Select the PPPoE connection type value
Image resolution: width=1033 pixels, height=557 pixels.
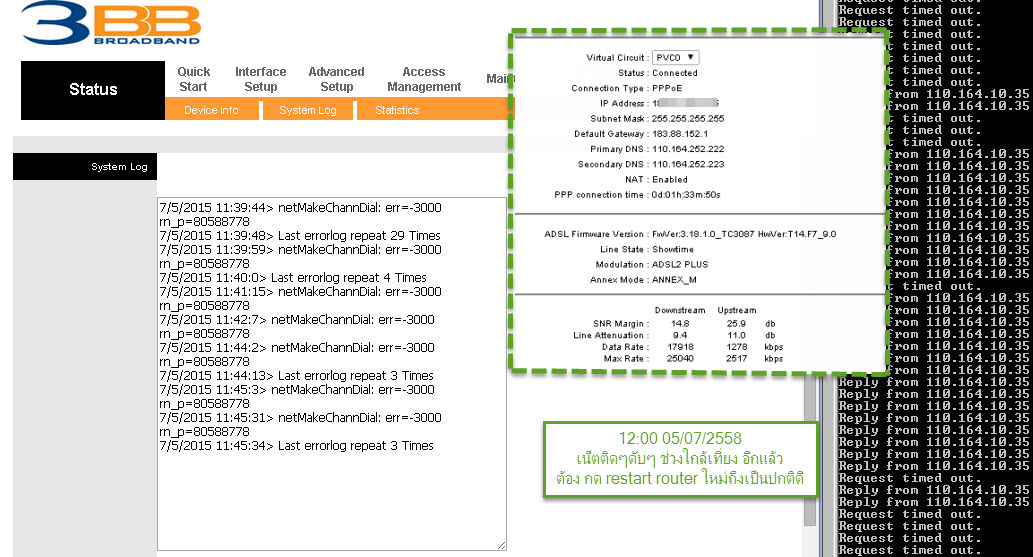click(x=667, y=88)
